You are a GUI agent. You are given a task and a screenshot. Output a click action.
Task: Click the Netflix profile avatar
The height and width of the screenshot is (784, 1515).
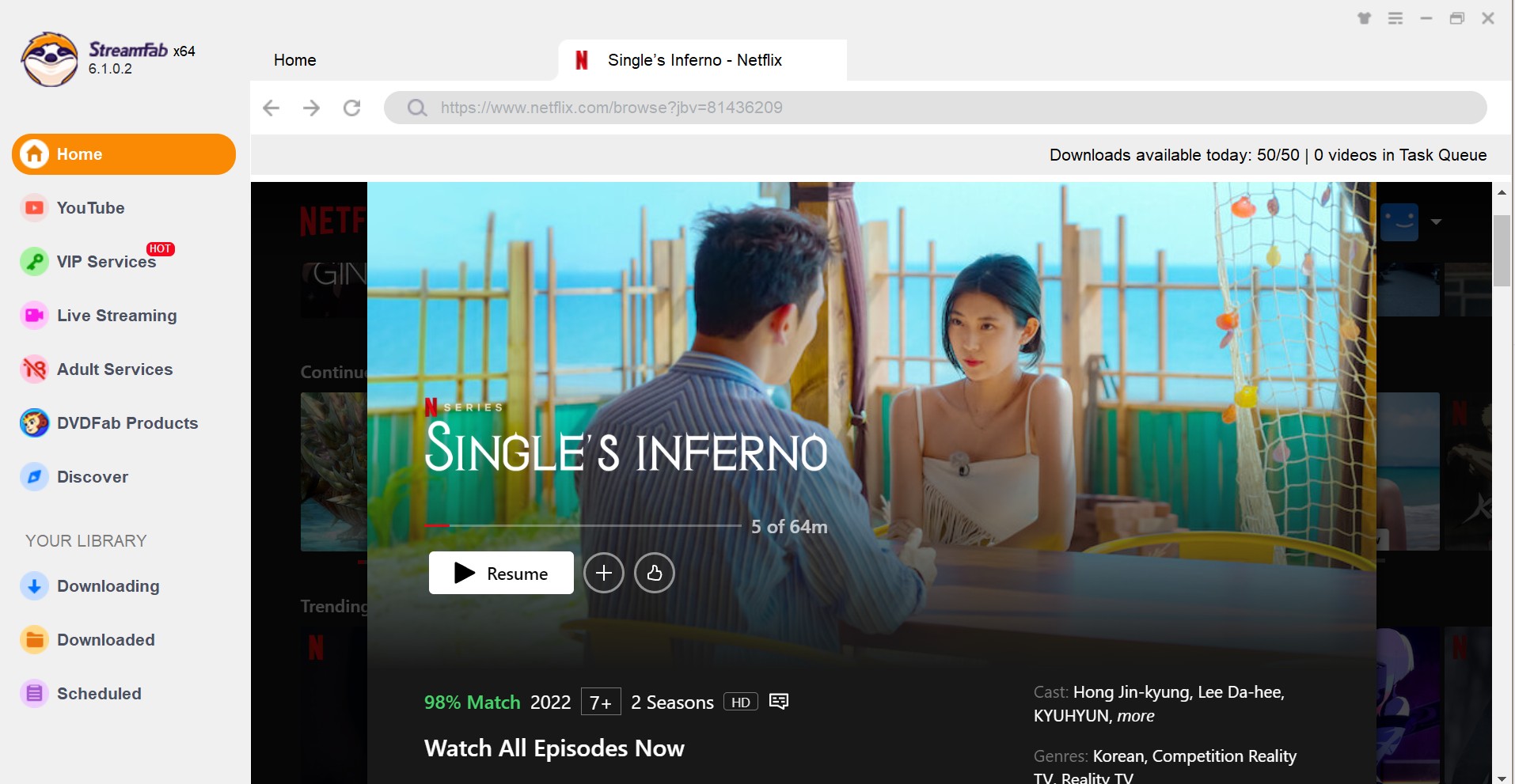click(1399, 222)
